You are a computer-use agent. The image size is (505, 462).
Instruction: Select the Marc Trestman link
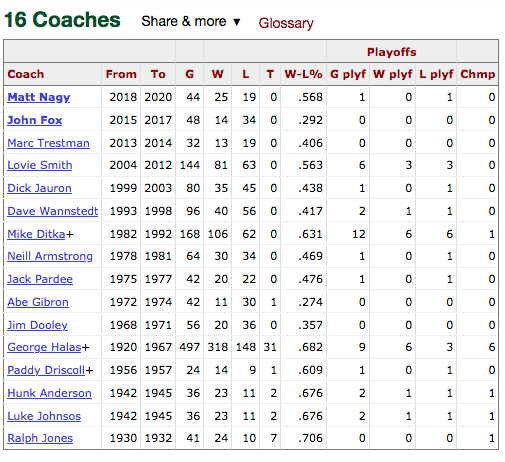click(x=48, y=143)
